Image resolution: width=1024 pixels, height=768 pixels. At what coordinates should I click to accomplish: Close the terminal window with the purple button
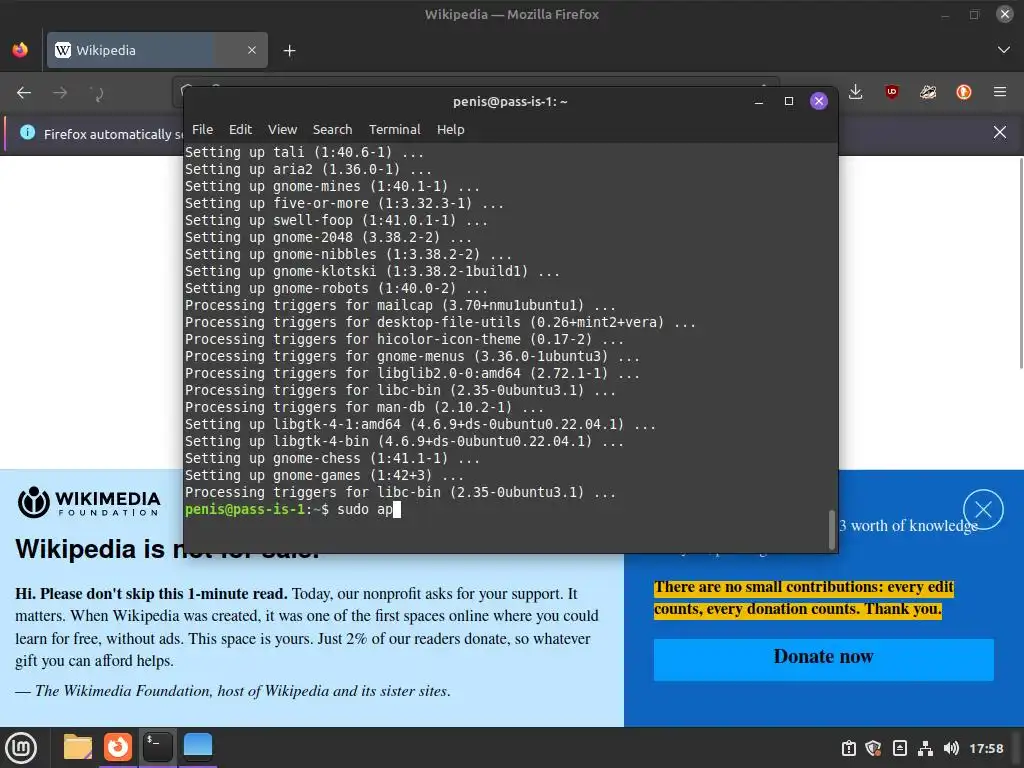click(x=819, y=101)
